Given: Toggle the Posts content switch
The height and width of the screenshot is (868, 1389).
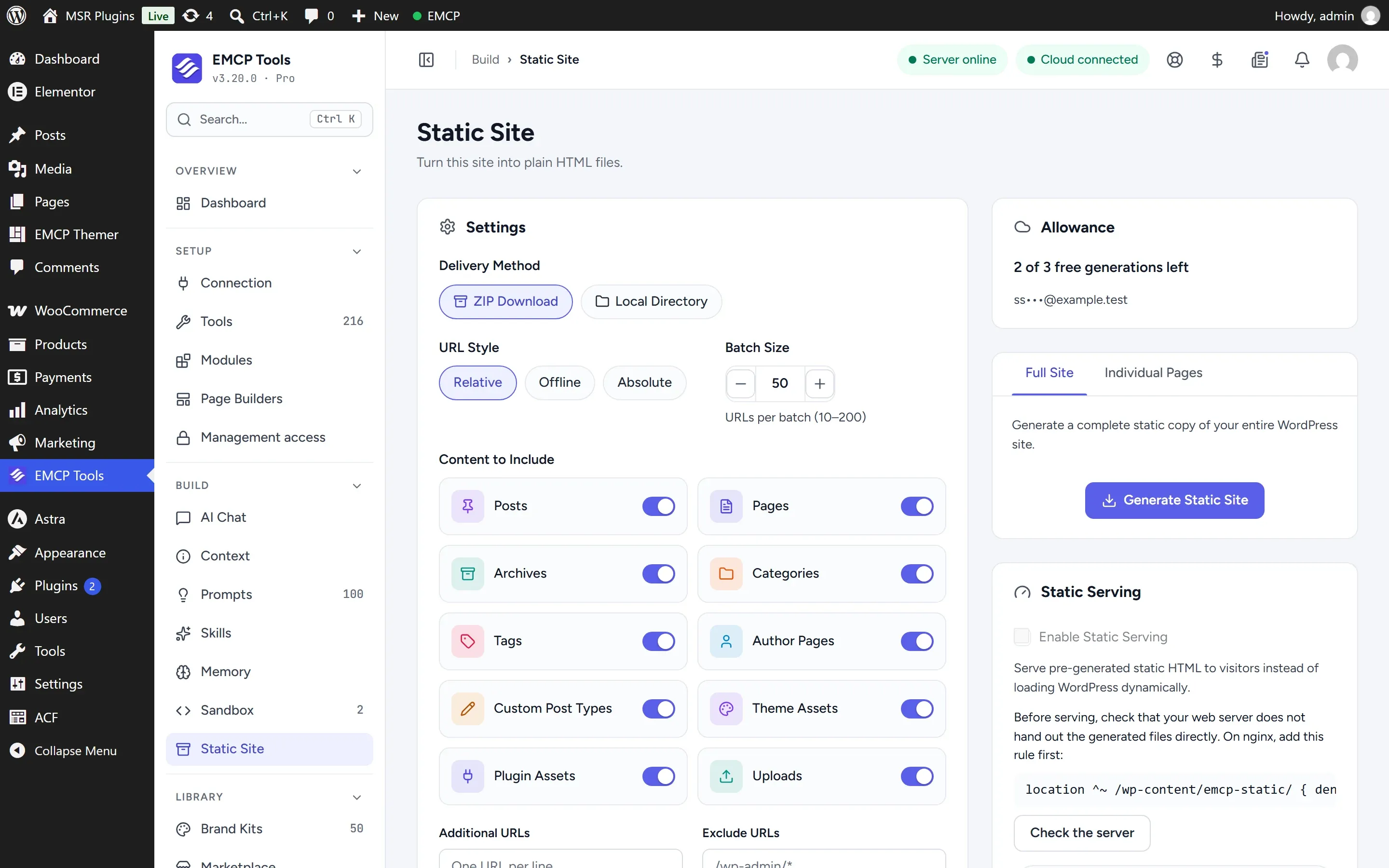Looking at the screenshot, I should (x=658, y=506).
